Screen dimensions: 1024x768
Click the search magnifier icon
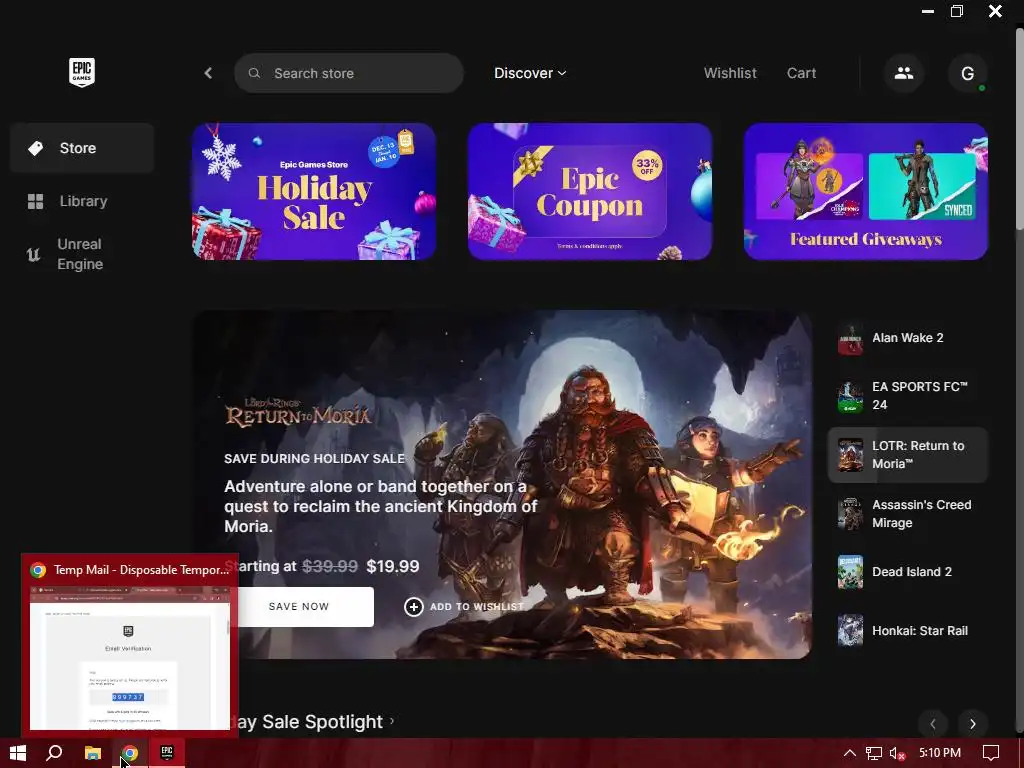(x=254, y=73)
